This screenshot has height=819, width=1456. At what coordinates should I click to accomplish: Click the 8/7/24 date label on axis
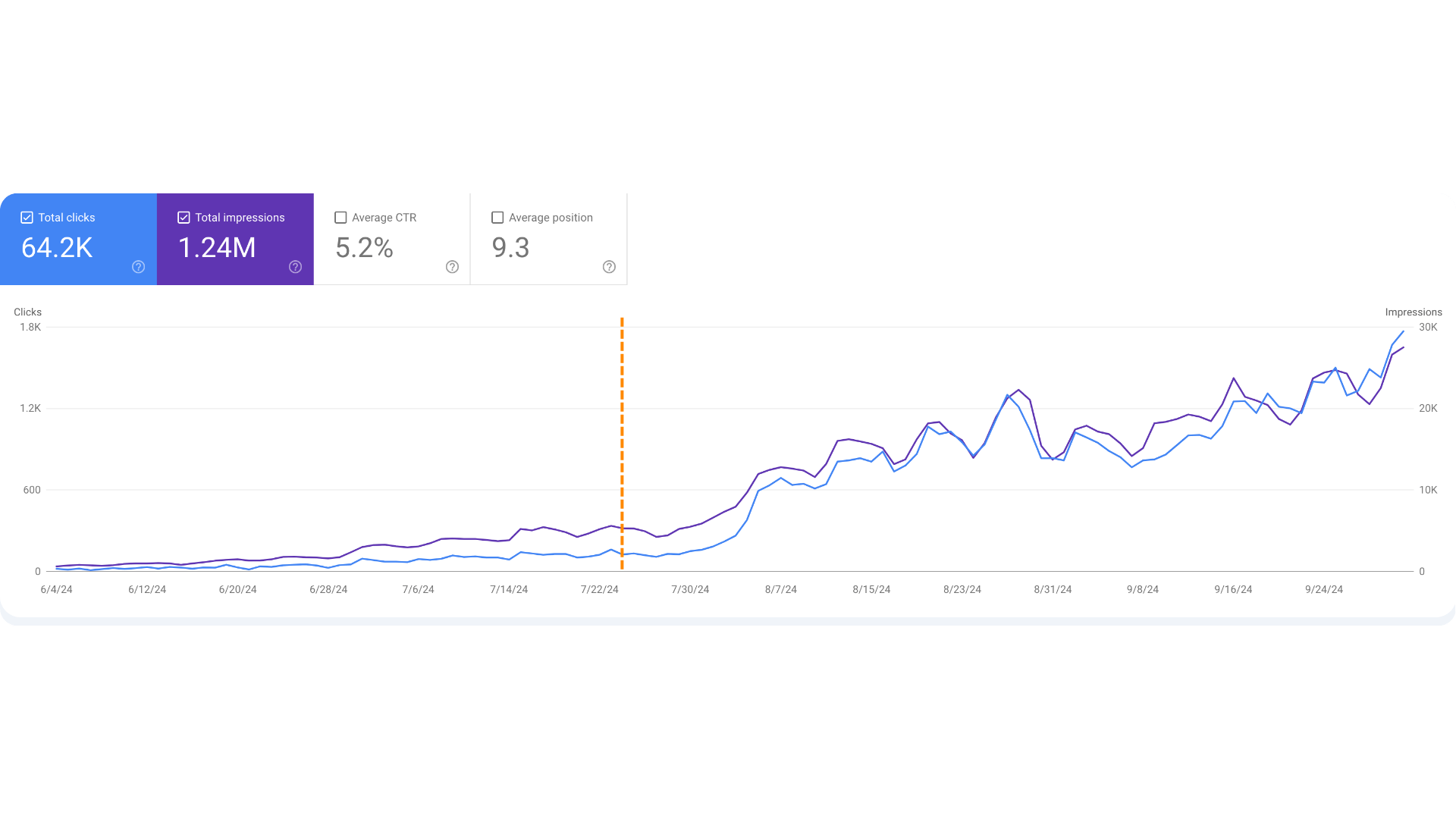tap(780, 589)
